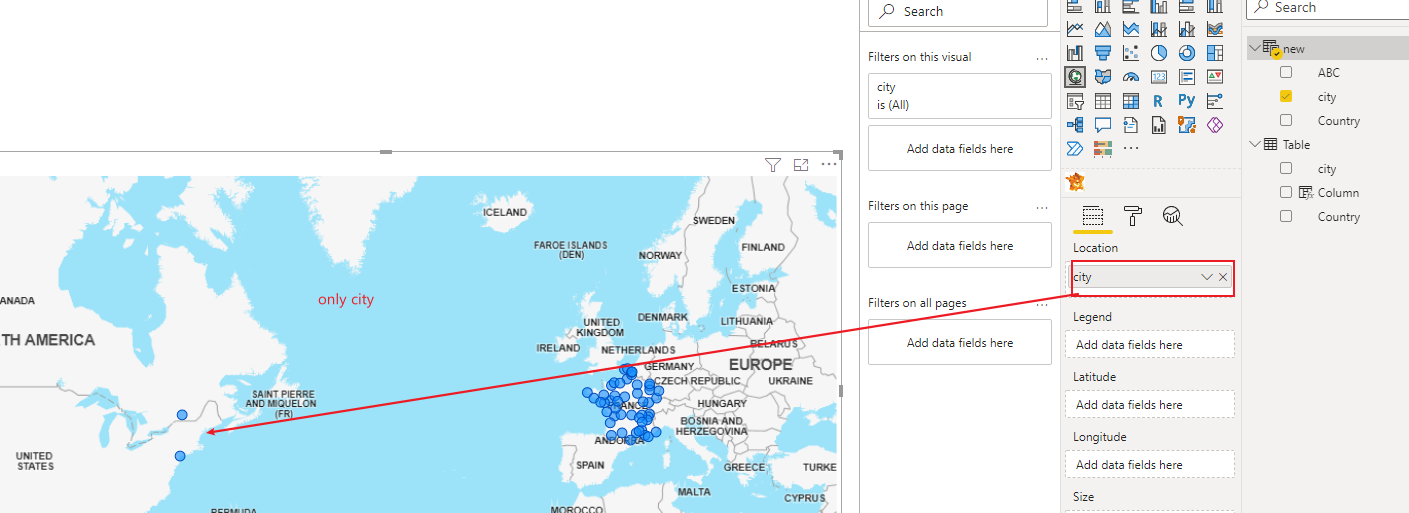Select the Q&A speech bubble visual
The height and width of the screenshot is (513, 1409).
pyautogui.click(x=1103, y=125)
